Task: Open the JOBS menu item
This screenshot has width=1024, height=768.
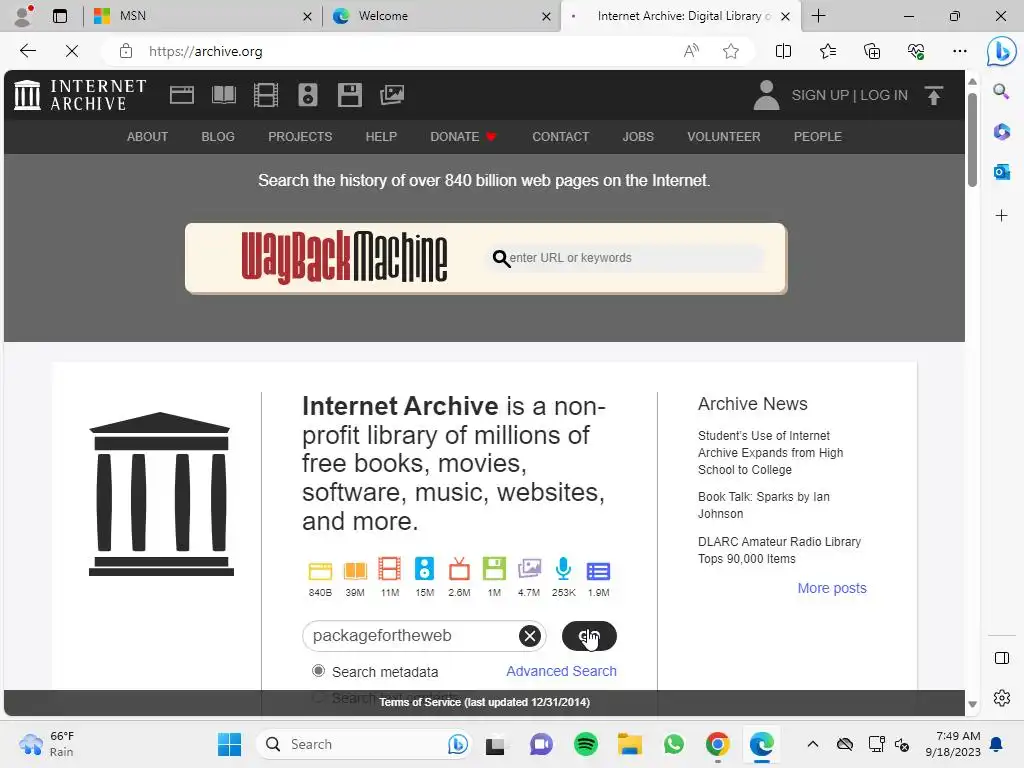Action: [638, 136]
